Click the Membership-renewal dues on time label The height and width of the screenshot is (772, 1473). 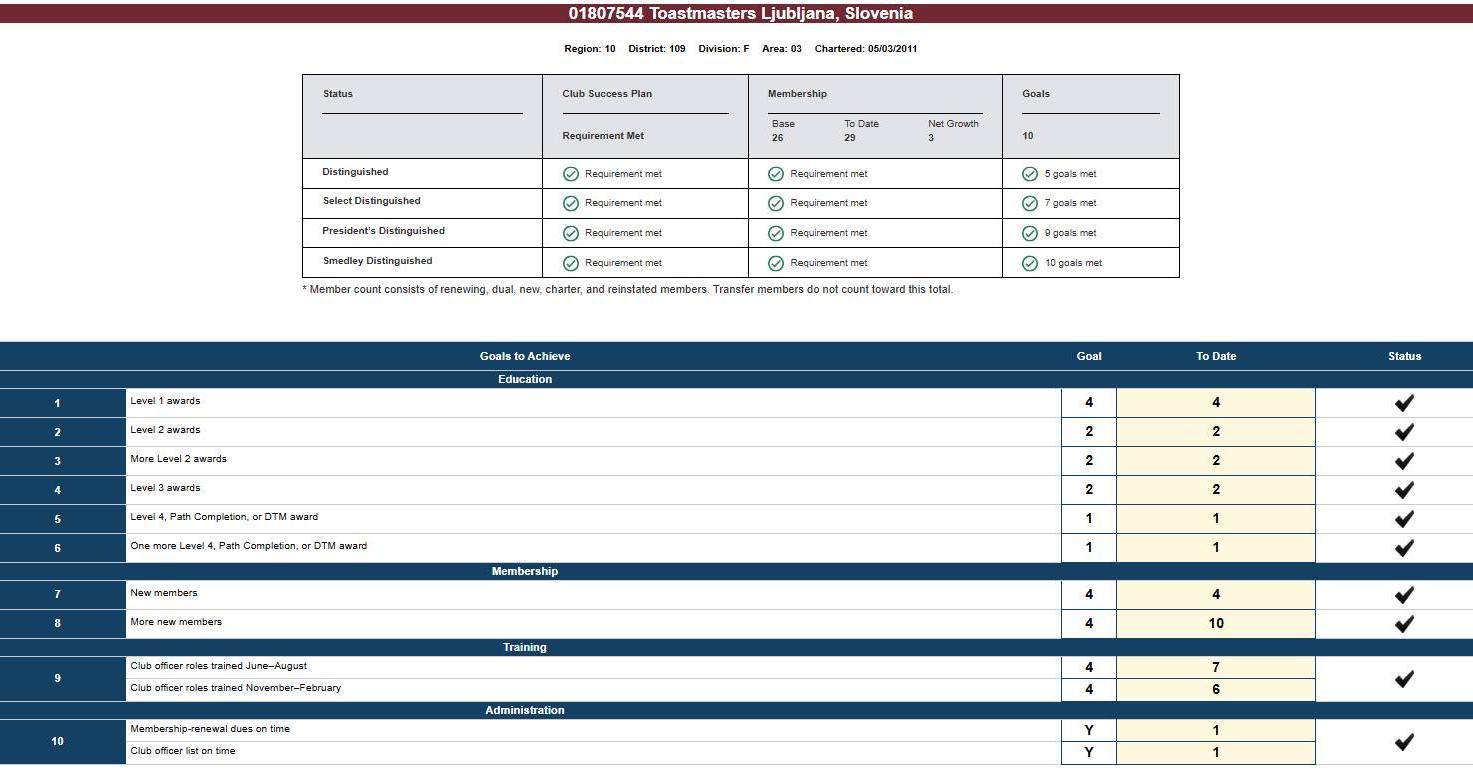point(210,729)
